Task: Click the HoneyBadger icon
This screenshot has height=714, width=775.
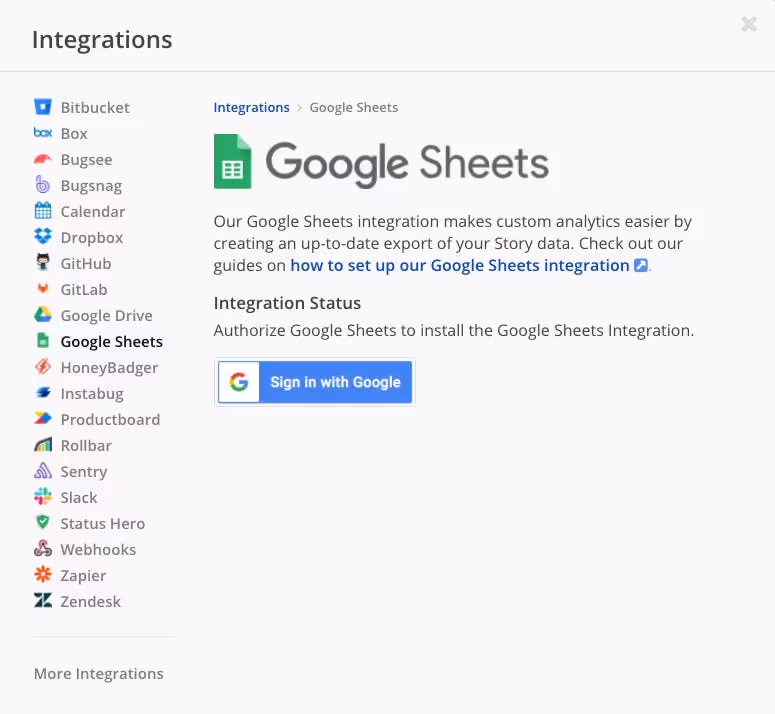Action: click(43, 367)
